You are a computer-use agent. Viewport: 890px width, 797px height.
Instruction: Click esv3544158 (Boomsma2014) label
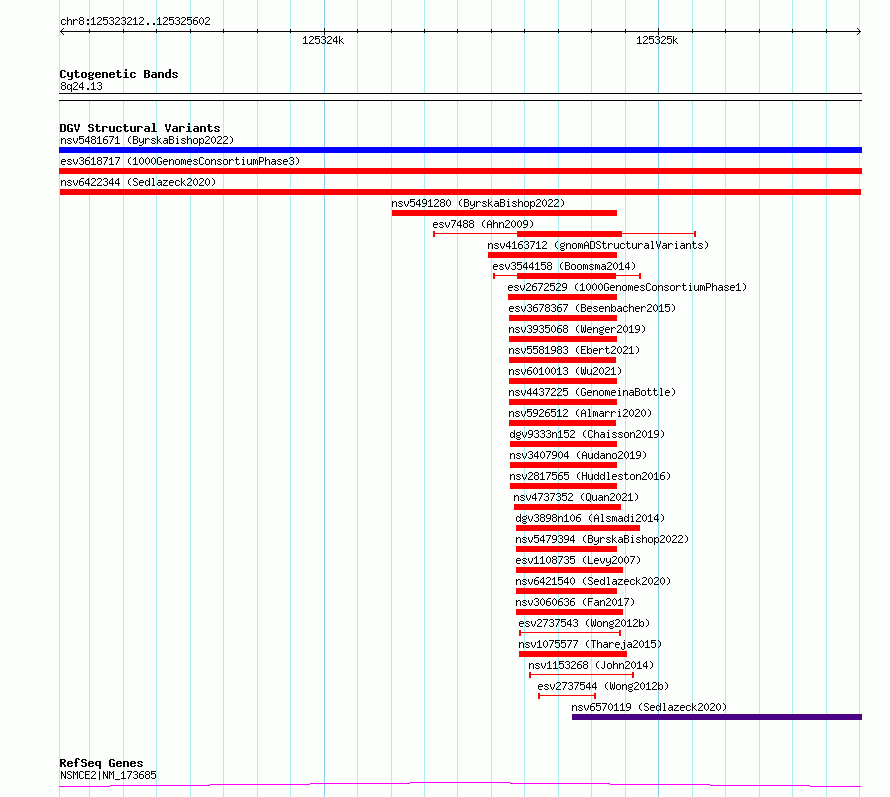click(x=564, y=266)
